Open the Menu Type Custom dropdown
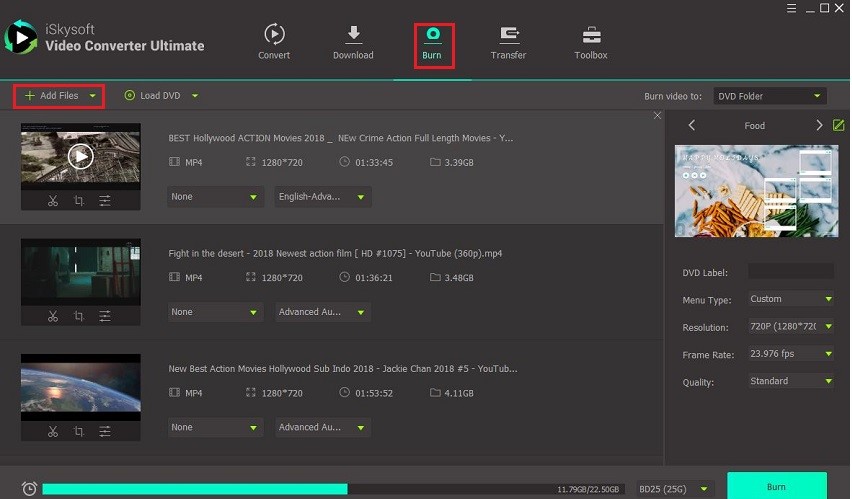Viewport: 852px width, 499px height. click(x=790, y=299)
